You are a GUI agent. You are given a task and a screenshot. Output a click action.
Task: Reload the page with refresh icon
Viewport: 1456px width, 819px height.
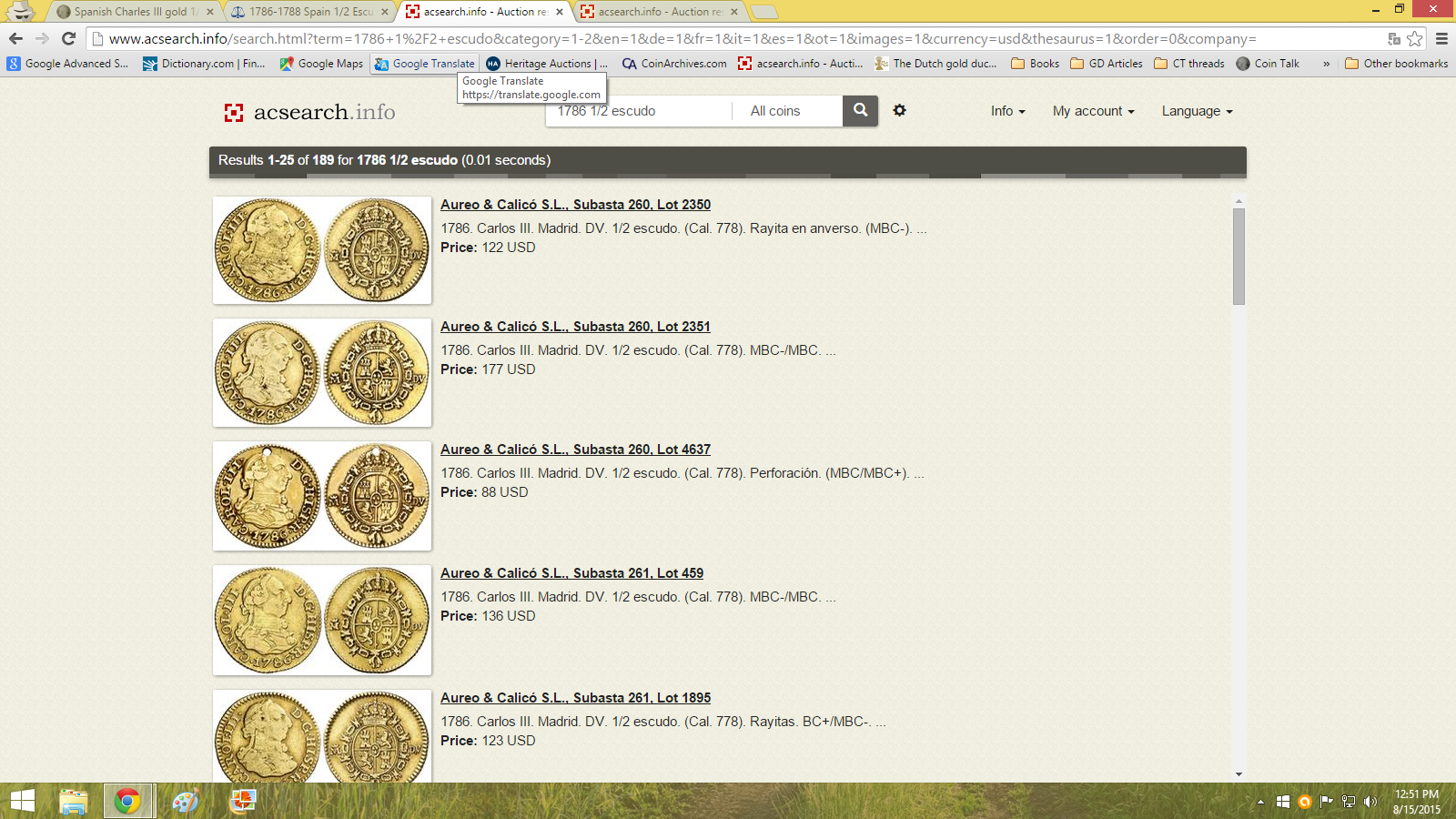coord(68,38)
